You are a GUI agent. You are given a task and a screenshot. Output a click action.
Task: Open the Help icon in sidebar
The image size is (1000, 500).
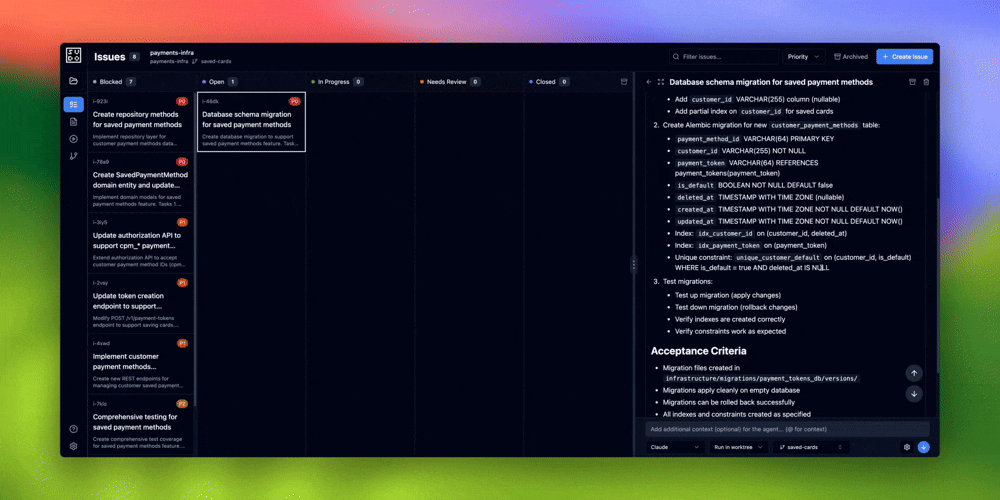(x=73, y=429)
